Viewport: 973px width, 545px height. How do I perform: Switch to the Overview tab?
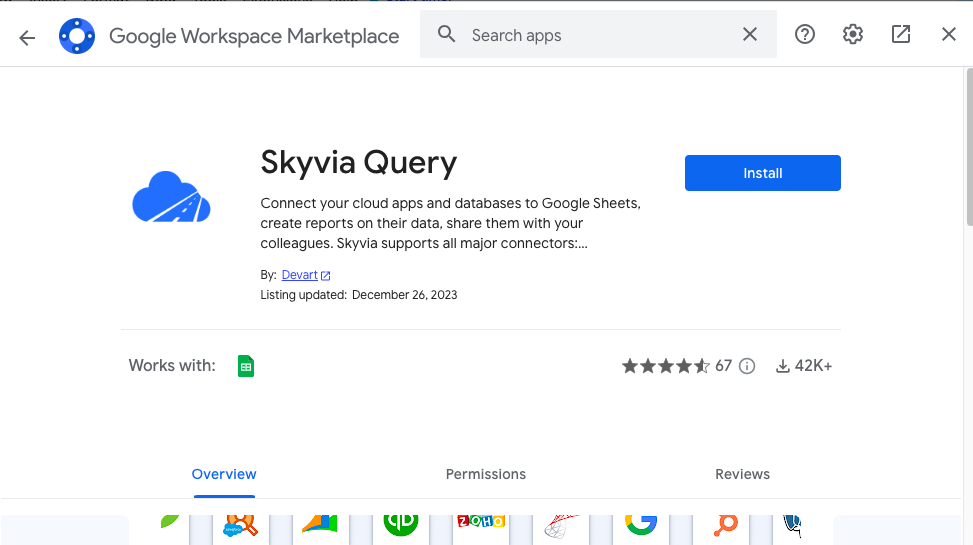point(224,474)
